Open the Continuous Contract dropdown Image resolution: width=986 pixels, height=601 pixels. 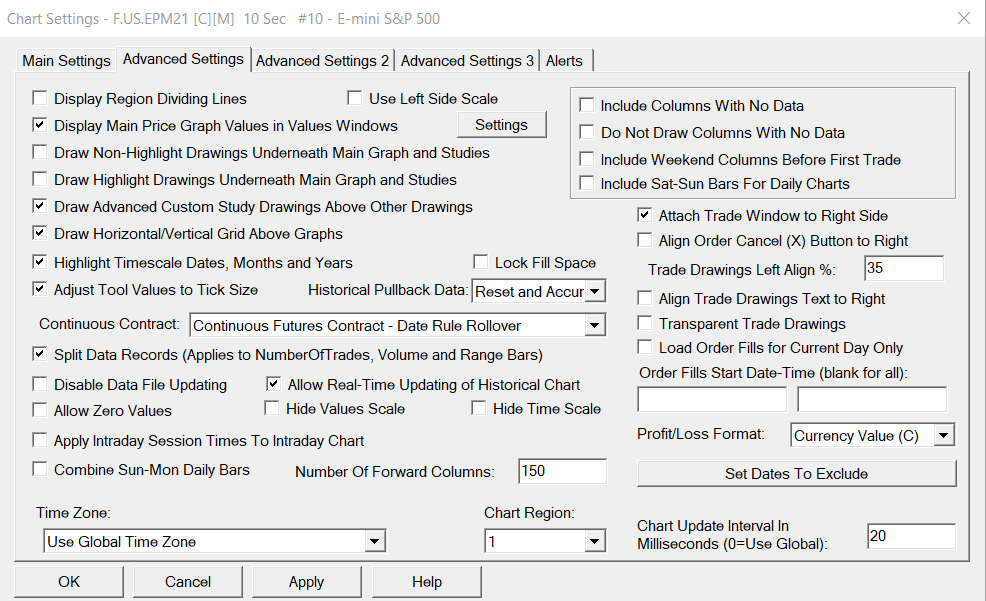pos(595,325)
